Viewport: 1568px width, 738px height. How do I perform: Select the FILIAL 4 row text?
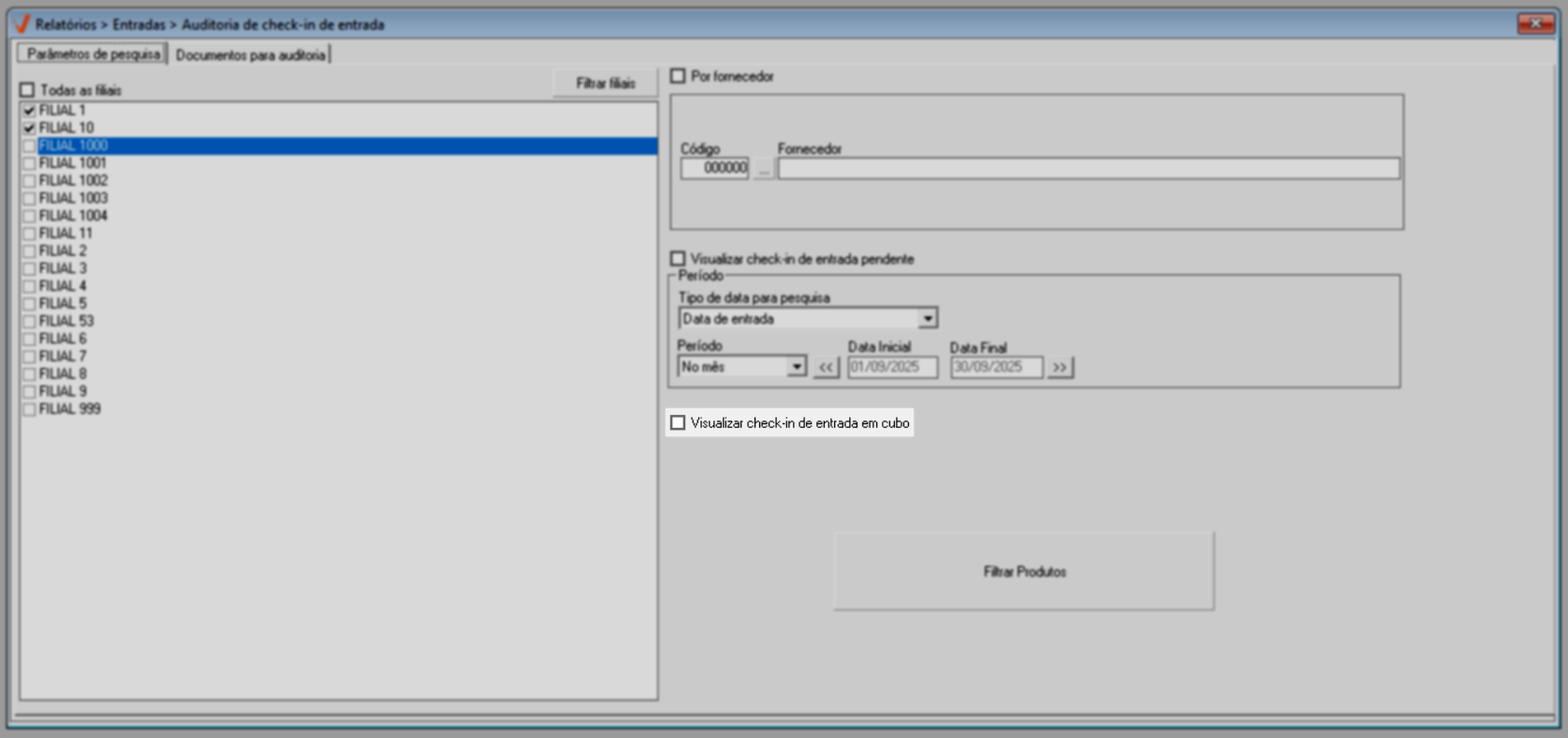[63, 287]
